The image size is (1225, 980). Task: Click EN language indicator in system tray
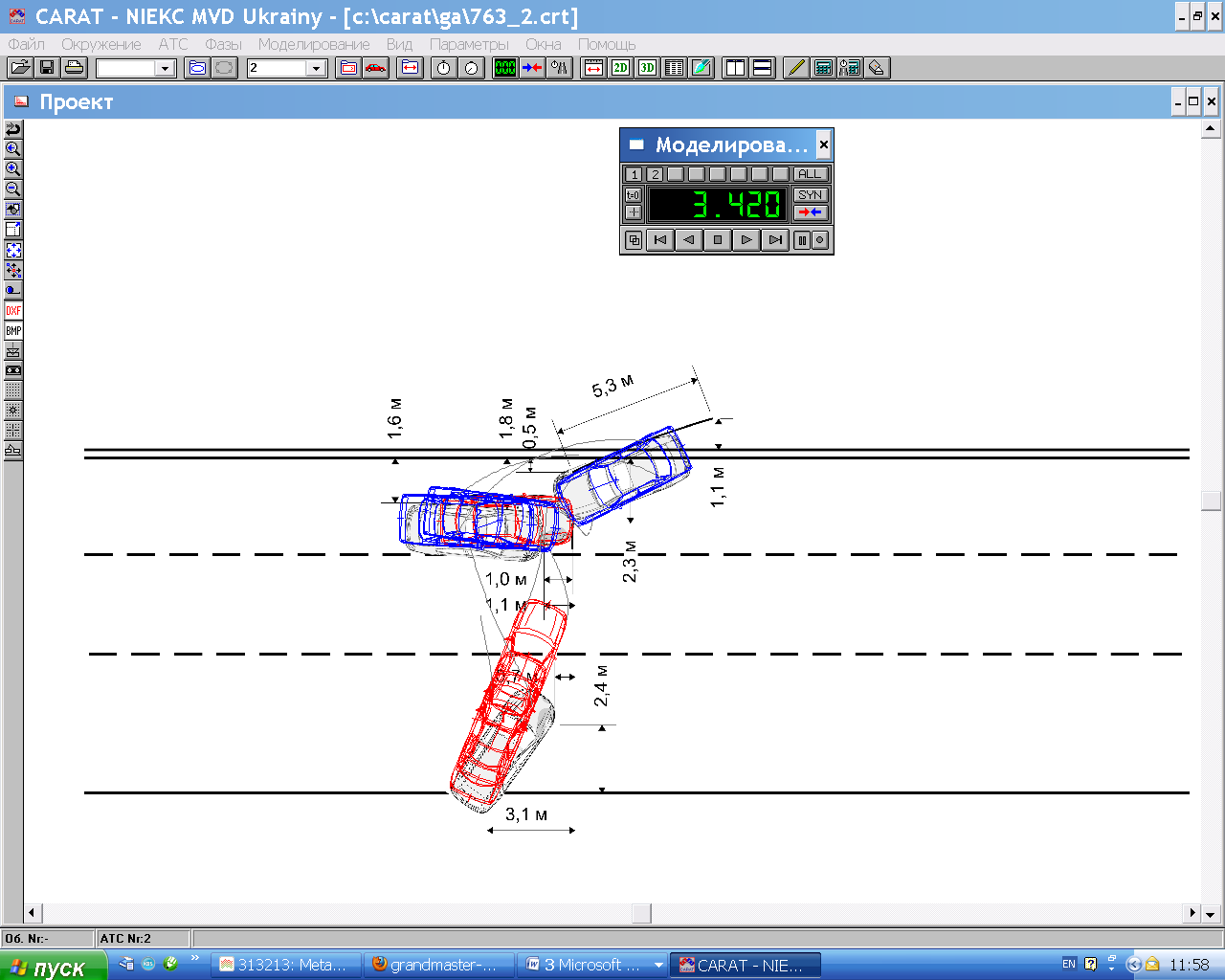click(x=1069, y=964)
